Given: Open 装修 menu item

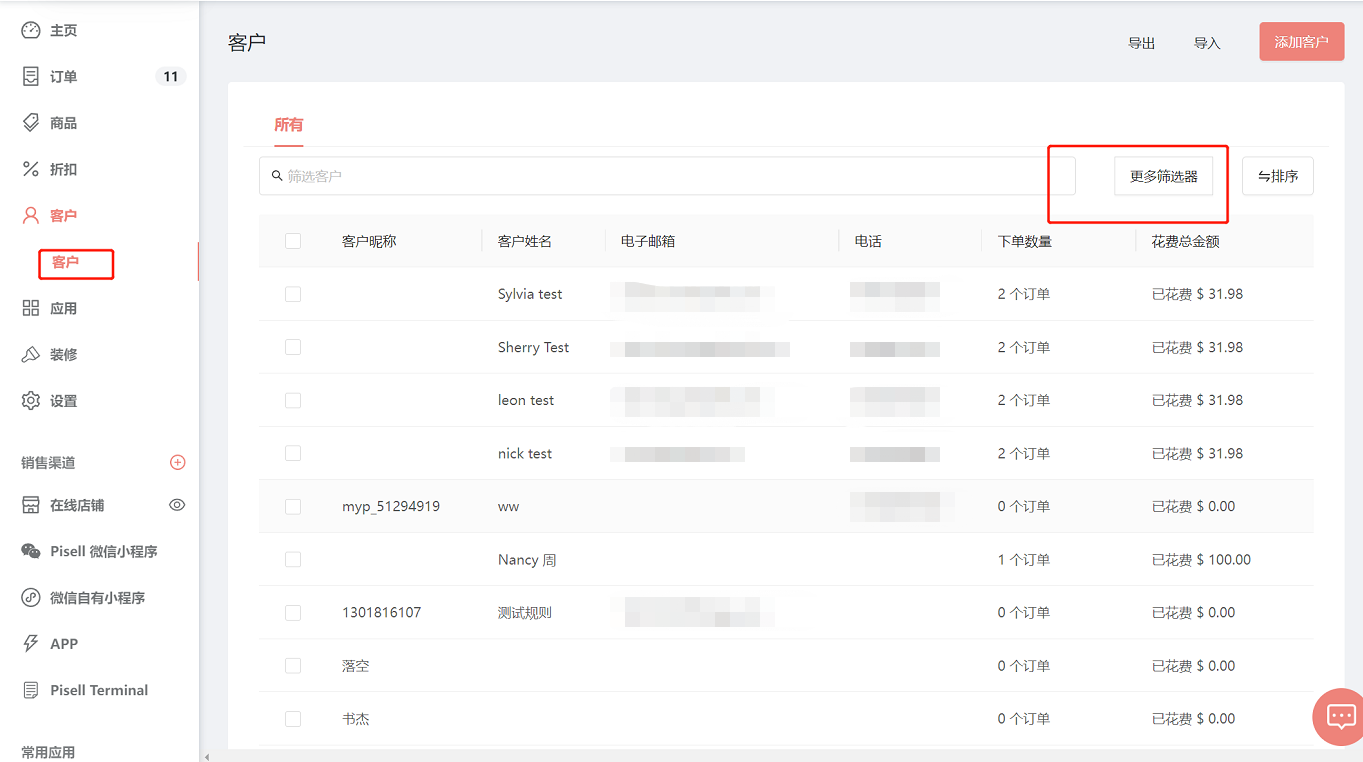Looking at the screenshot, I should point(64,354).
